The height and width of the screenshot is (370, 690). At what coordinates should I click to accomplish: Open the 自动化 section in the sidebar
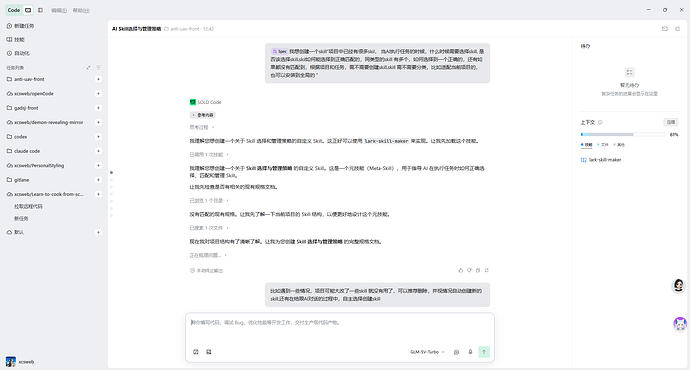pos(18,53)
